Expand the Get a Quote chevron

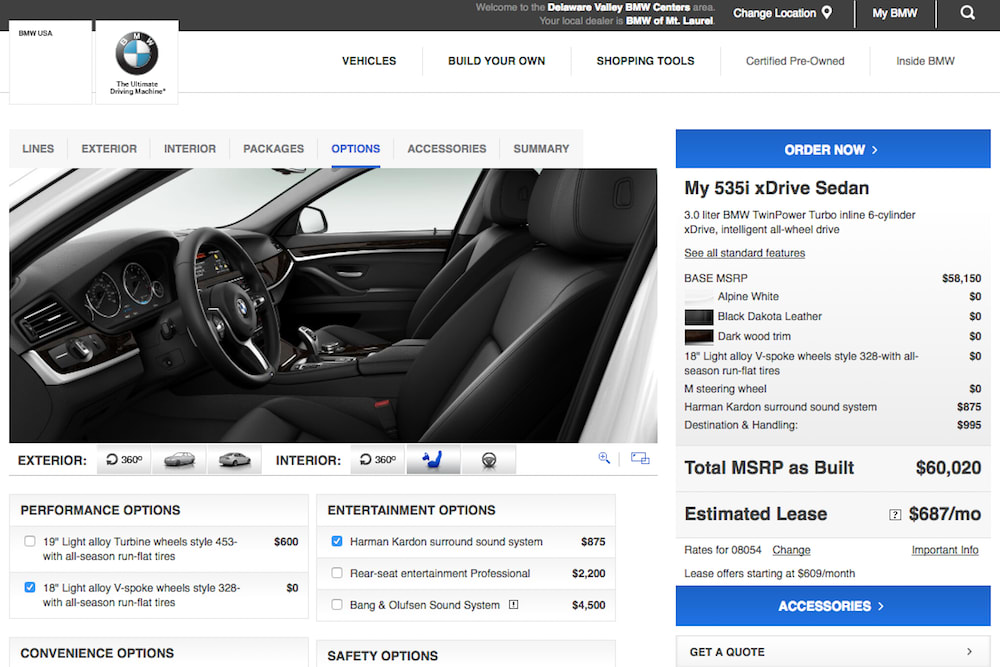(x=969, y=652)
